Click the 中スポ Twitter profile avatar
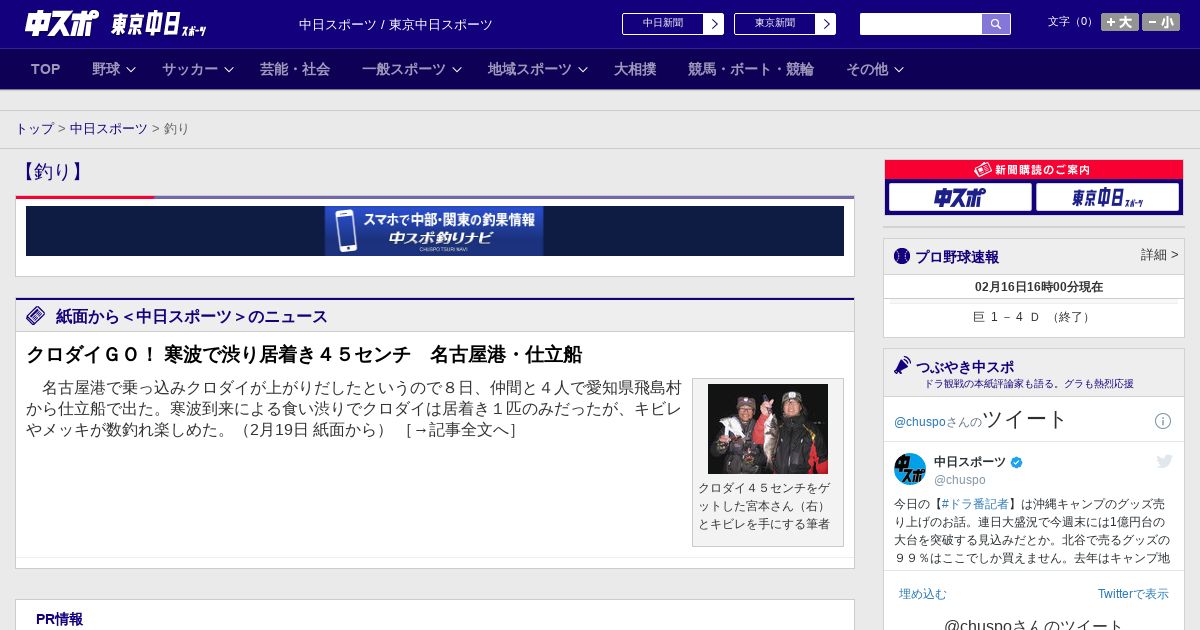Viewport: 1200px width, 630px height. 910,469
